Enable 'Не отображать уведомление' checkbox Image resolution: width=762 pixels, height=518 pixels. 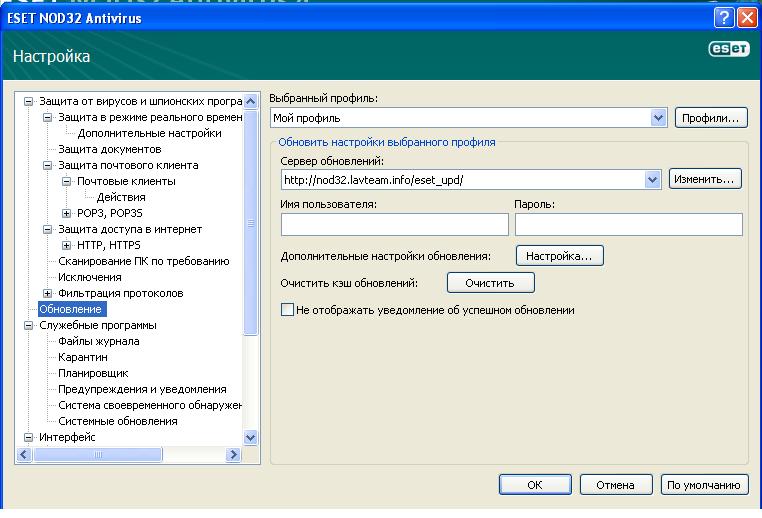(x=288, y=310)
